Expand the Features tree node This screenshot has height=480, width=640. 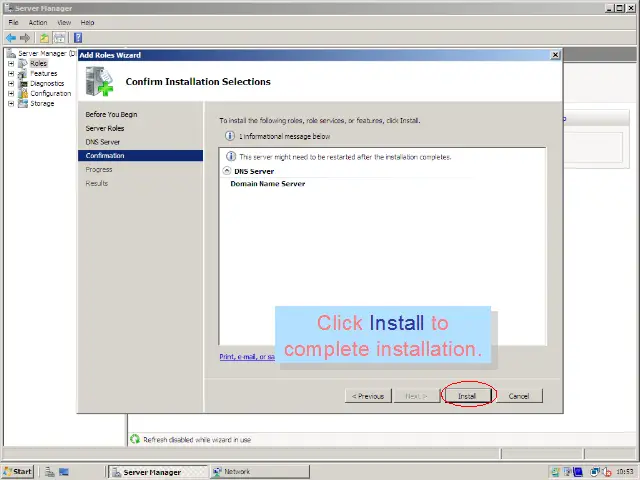[x=11, y=73]
